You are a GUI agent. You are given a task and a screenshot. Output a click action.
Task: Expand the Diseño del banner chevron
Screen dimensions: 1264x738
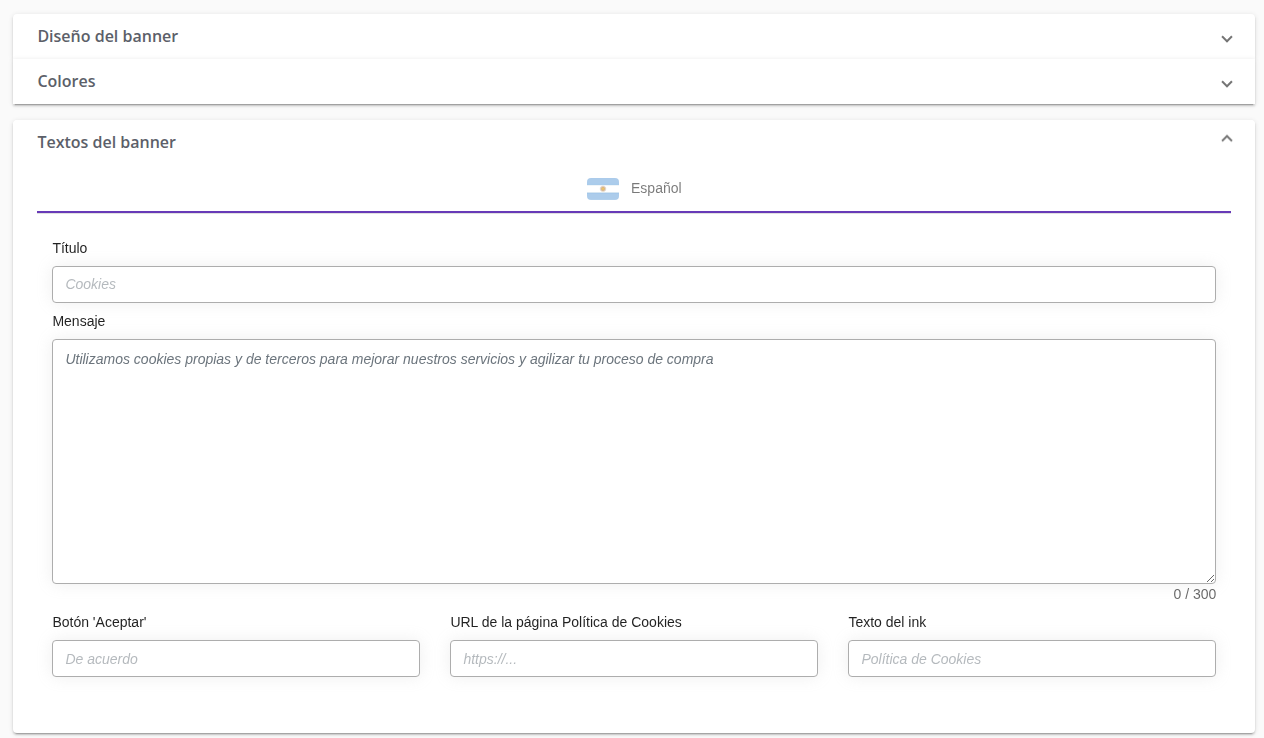pos(1226,39)
